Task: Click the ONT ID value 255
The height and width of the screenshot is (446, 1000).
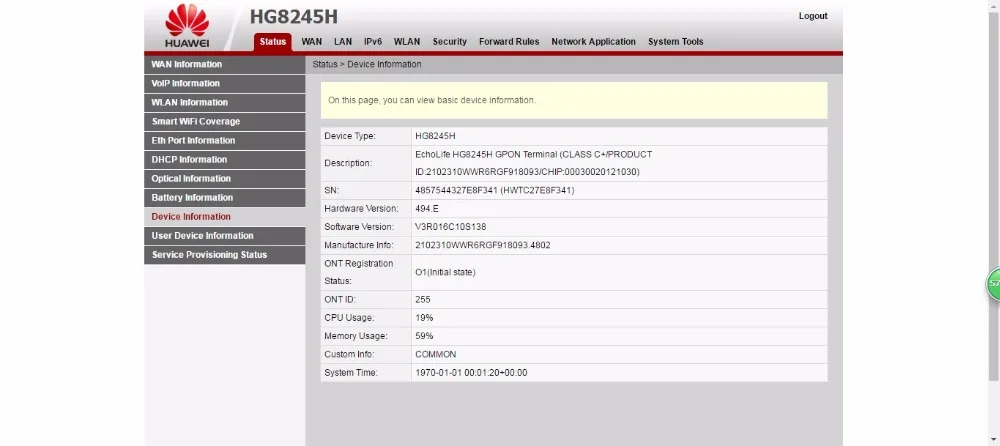Action: pos(423,299)
